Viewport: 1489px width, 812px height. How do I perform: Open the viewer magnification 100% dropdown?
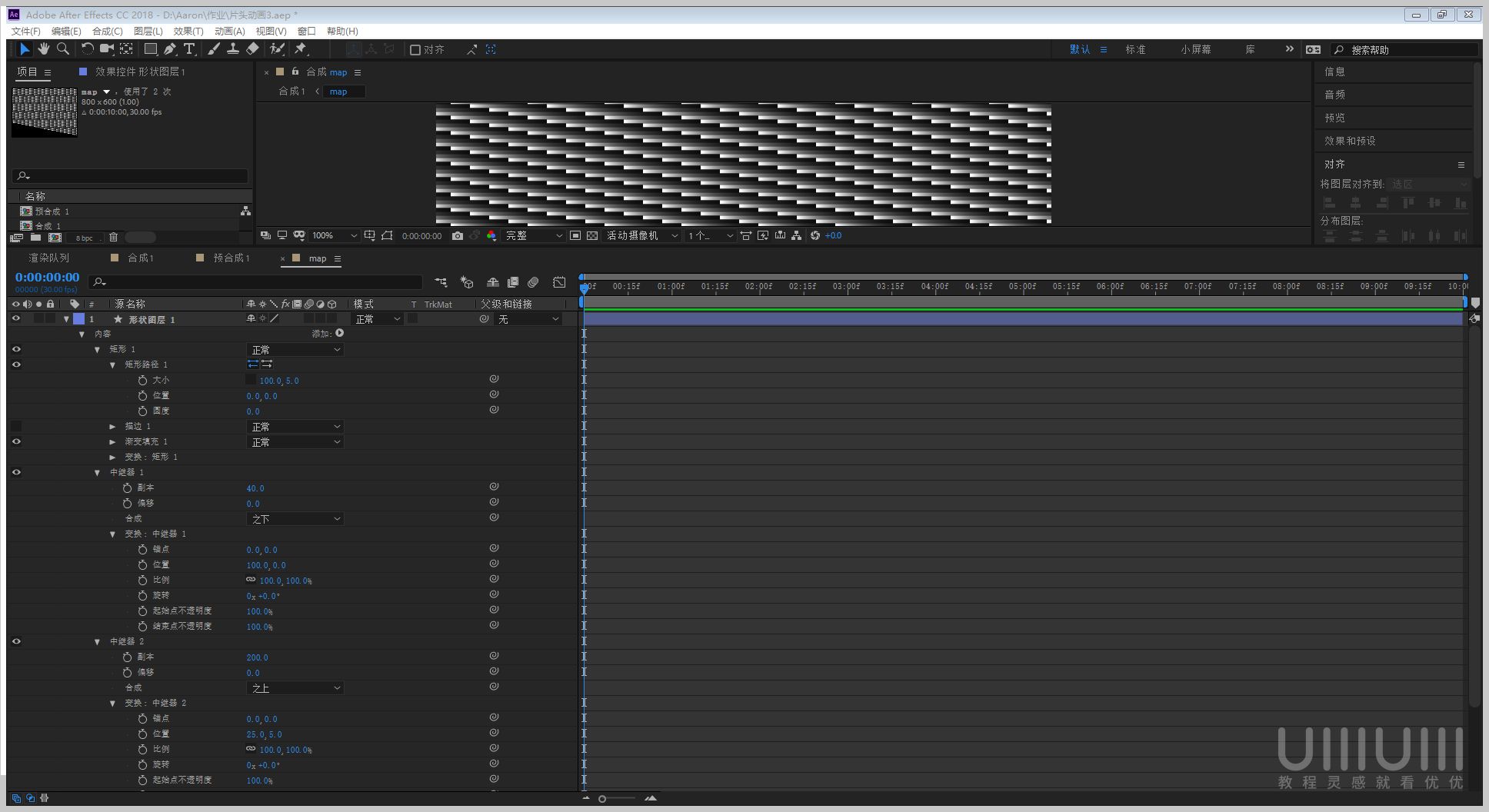(x=334, y=235)
